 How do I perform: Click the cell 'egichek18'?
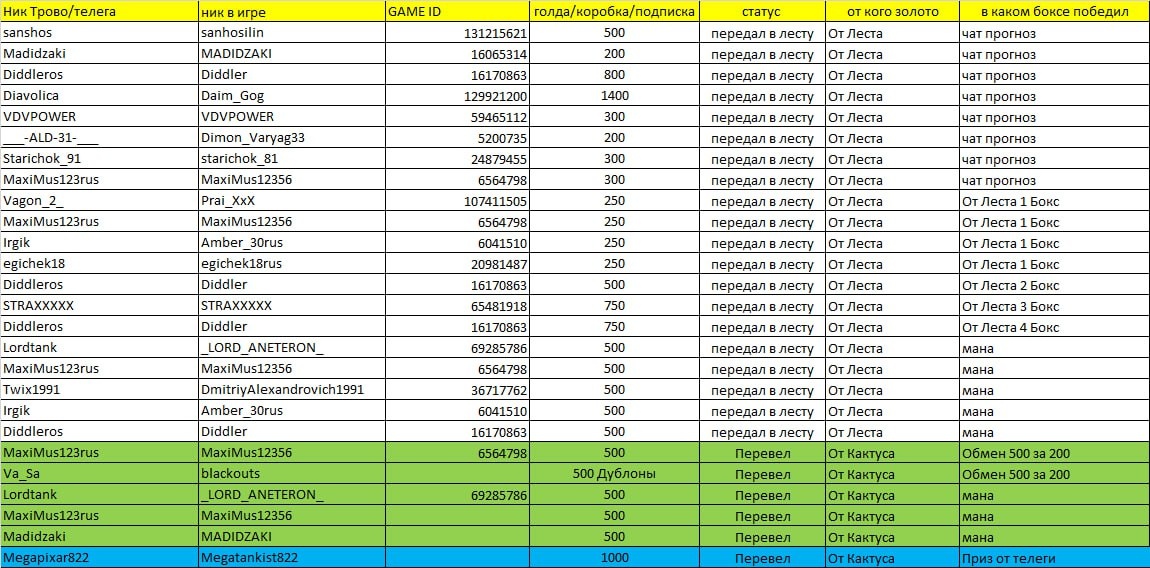point(99,263)
